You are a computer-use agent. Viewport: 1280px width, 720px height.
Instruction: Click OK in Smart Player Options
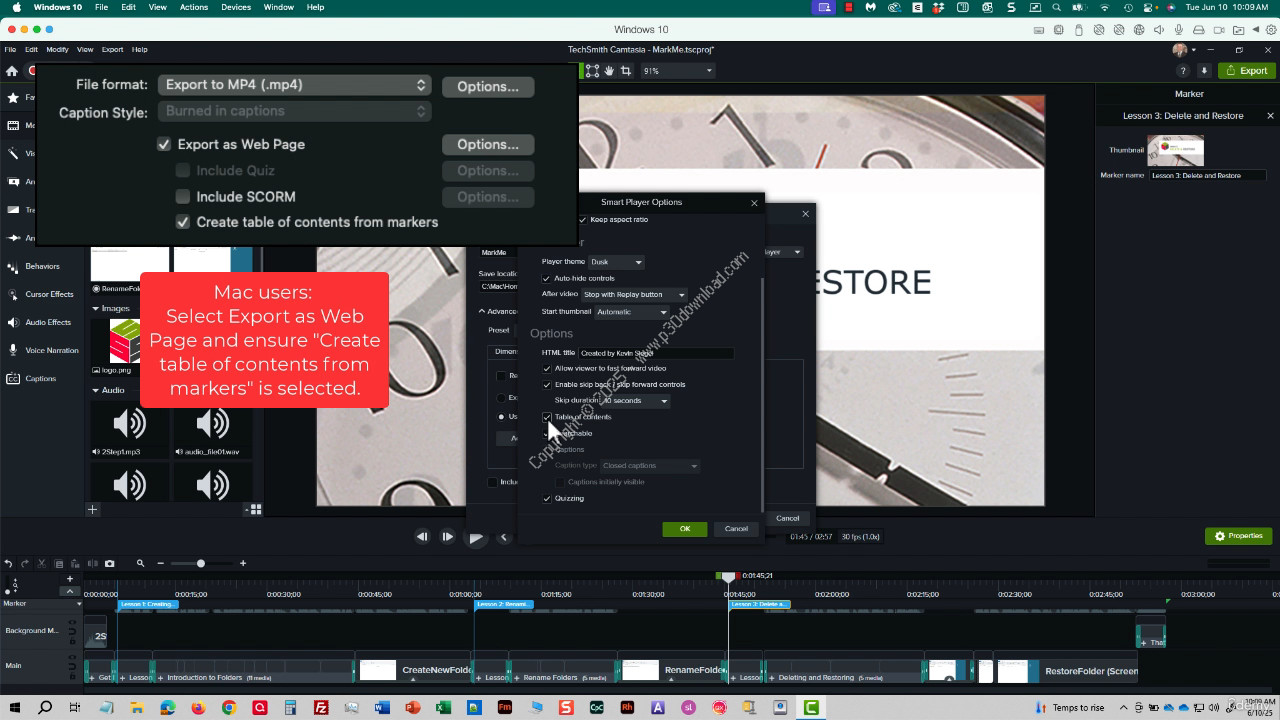pyautogui.click(x=684, y=529)
